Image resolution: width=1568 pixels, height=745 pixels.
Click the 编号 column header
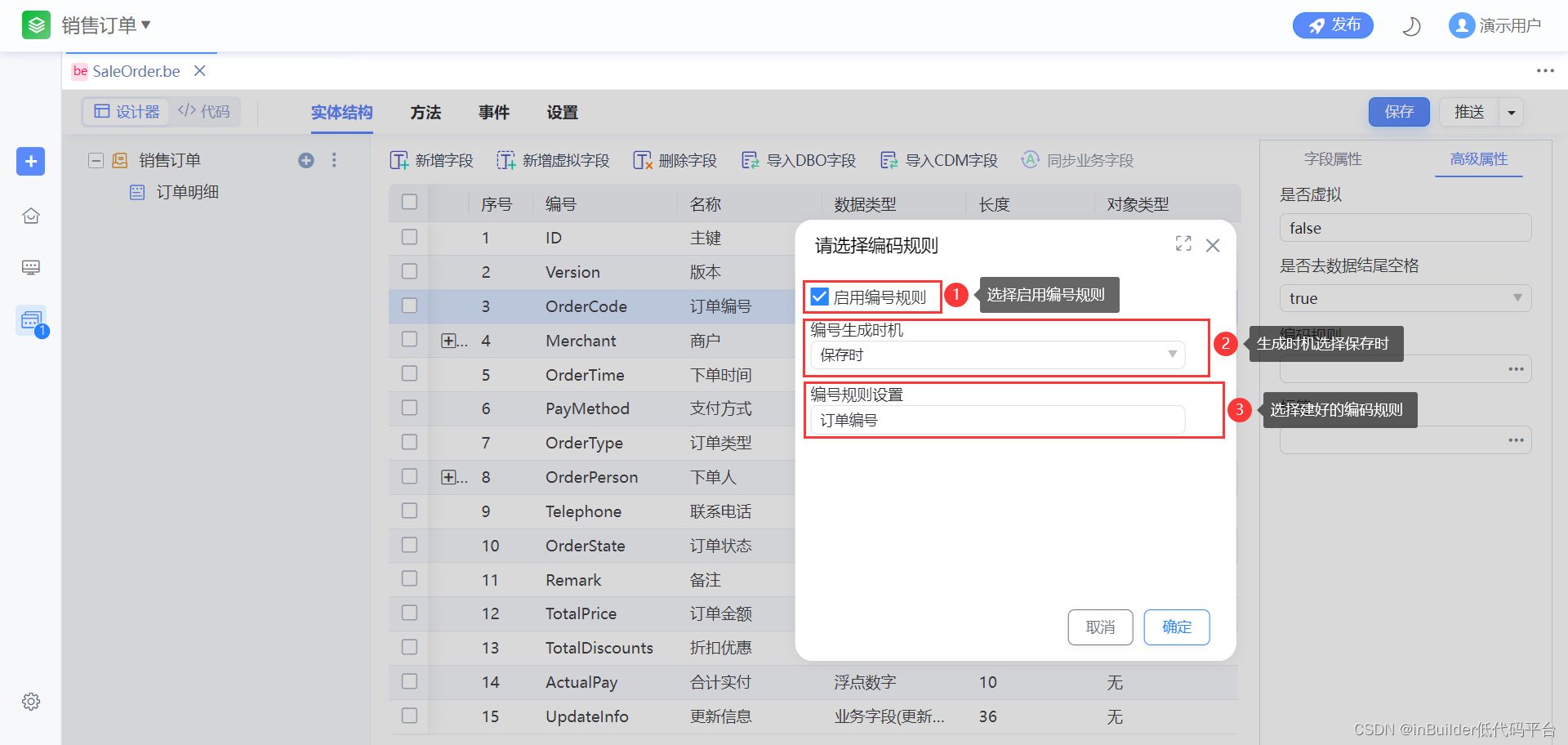[560, 204]
